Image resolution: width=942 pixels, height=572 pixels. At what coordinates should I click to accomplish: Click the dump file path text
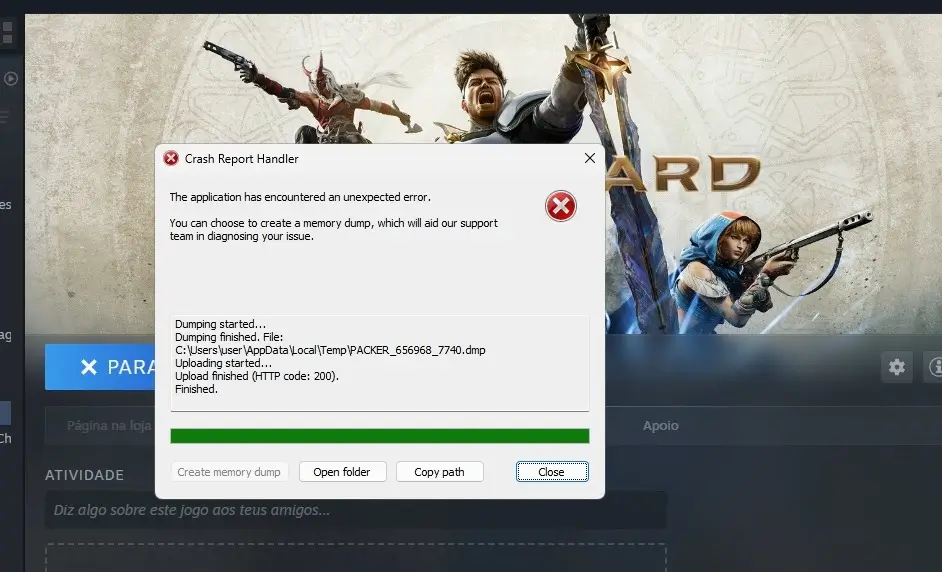coord(330,350)
